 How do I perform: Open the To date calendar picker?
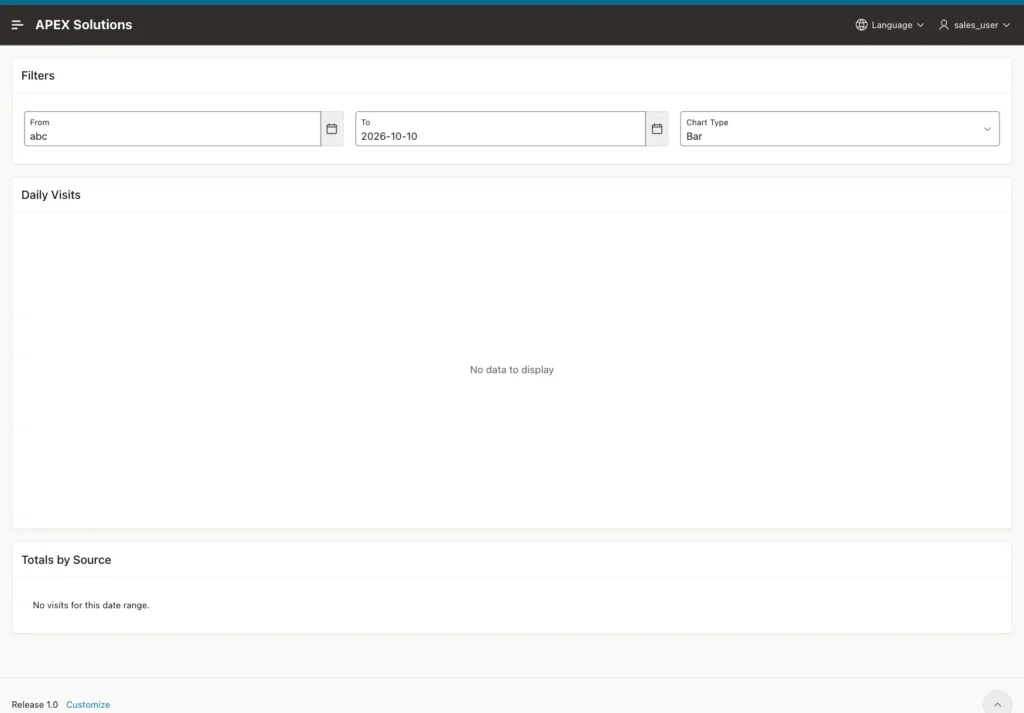click(x=657, y=129)
